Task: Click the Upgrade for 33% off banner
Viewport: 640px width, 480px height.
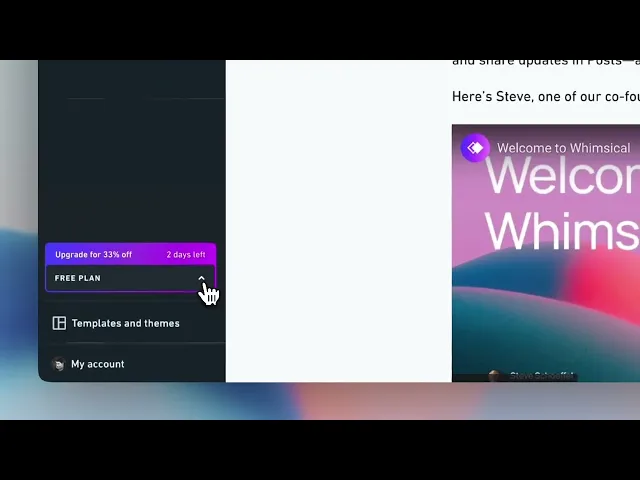Action: [130, 254]
